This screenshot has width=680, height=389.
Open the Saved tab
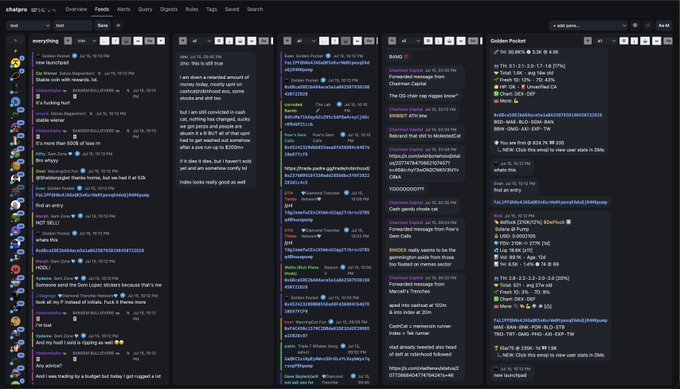coord(232,9)
